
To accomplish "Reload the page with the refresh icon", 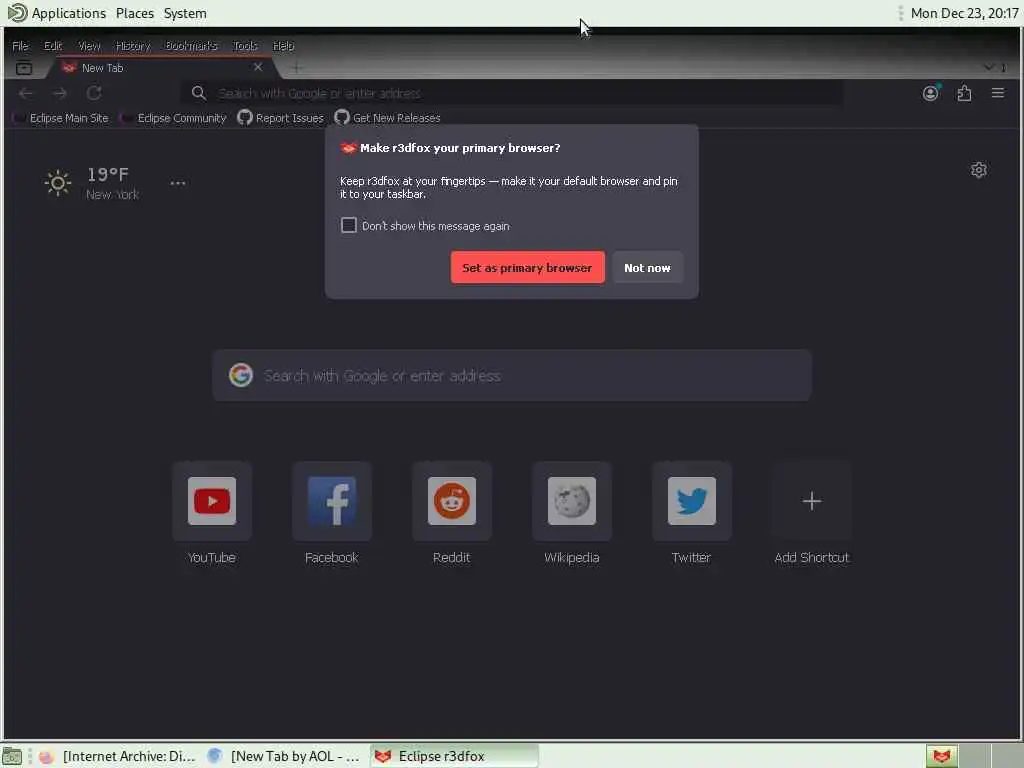I will (94, 93).
